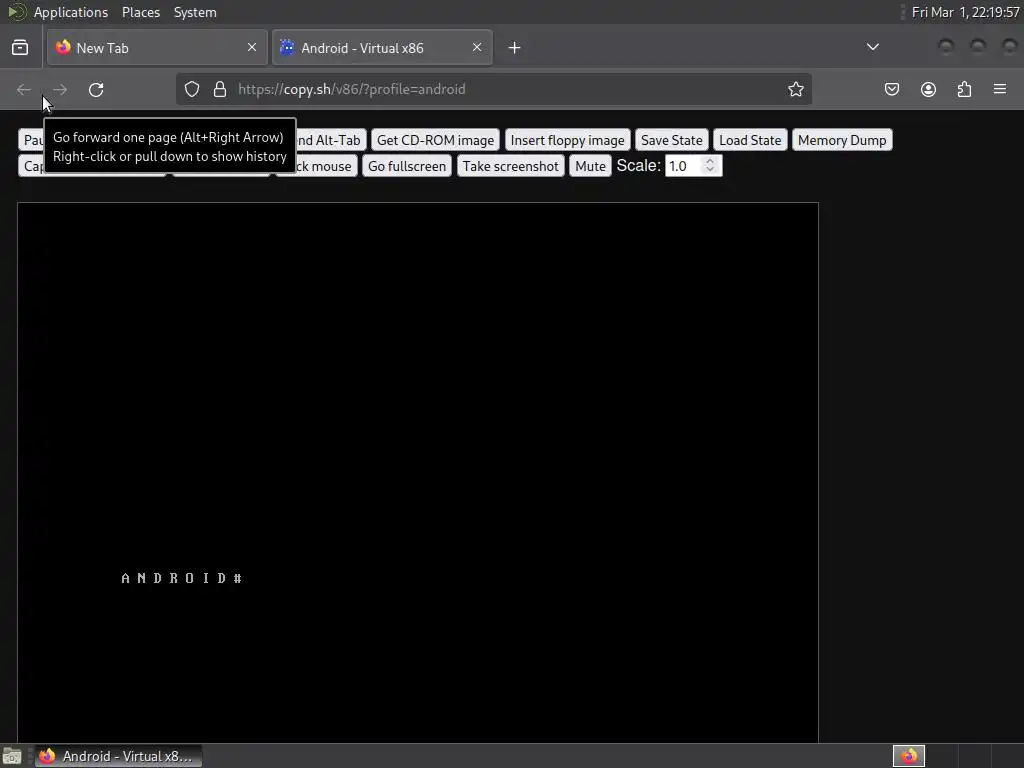The image size is (1024, 768).
Task: Open the extensions puzzle icon
Action: pyautogui.click(x=964, y=89)
